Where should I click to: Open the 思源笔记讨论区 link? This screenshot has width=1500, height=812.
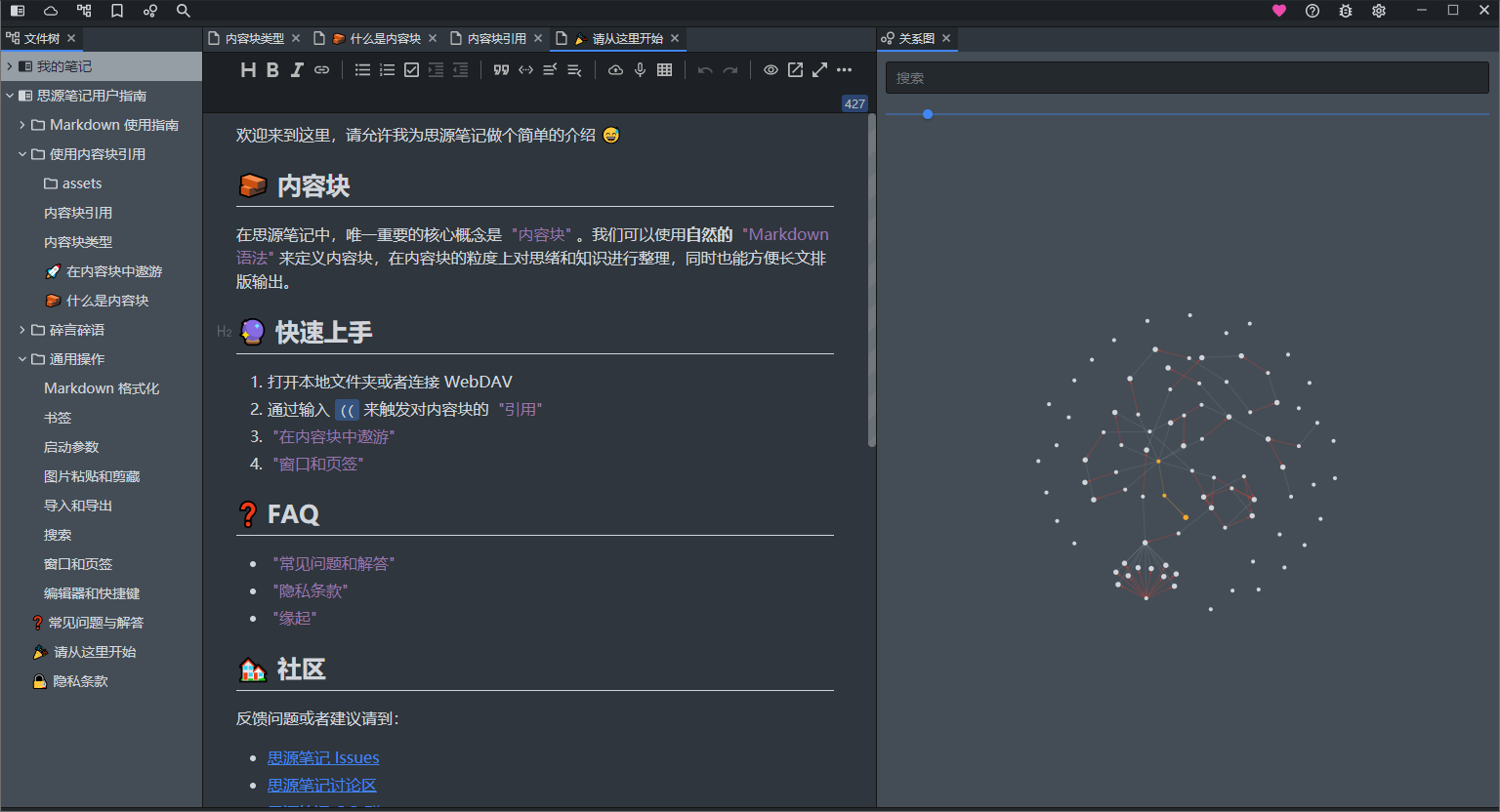point(321,786)
